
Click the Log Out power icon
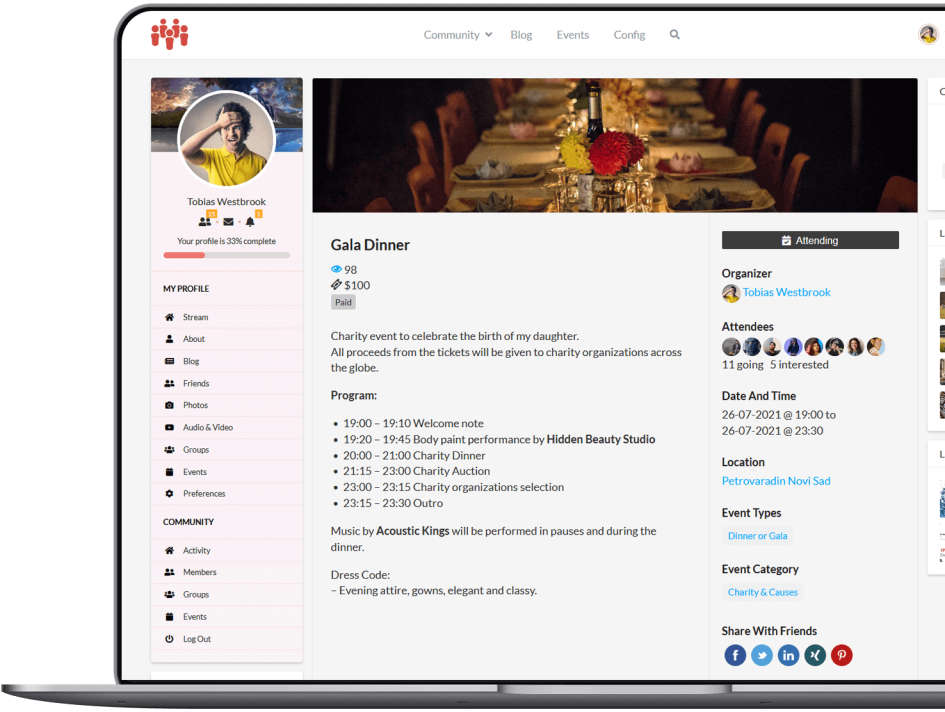click(169, 639)
